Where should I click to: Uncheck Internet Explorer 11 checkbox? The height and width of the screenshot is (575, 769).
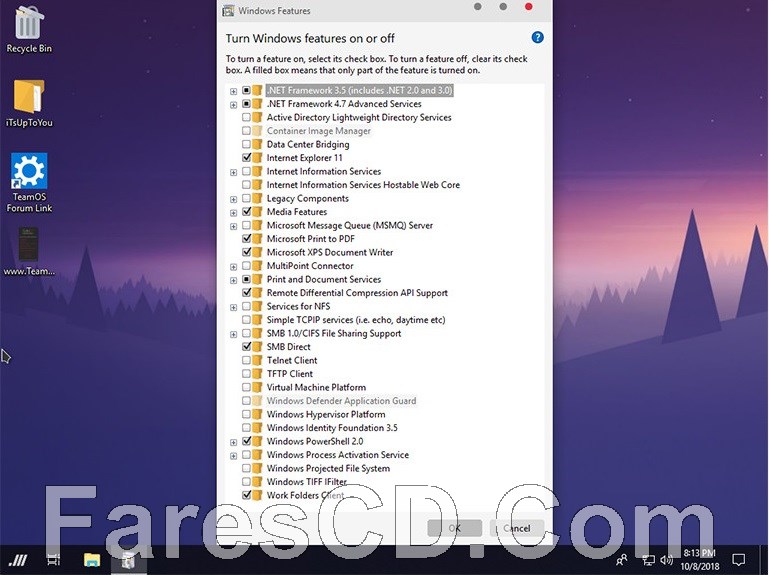tap(246, 157)
